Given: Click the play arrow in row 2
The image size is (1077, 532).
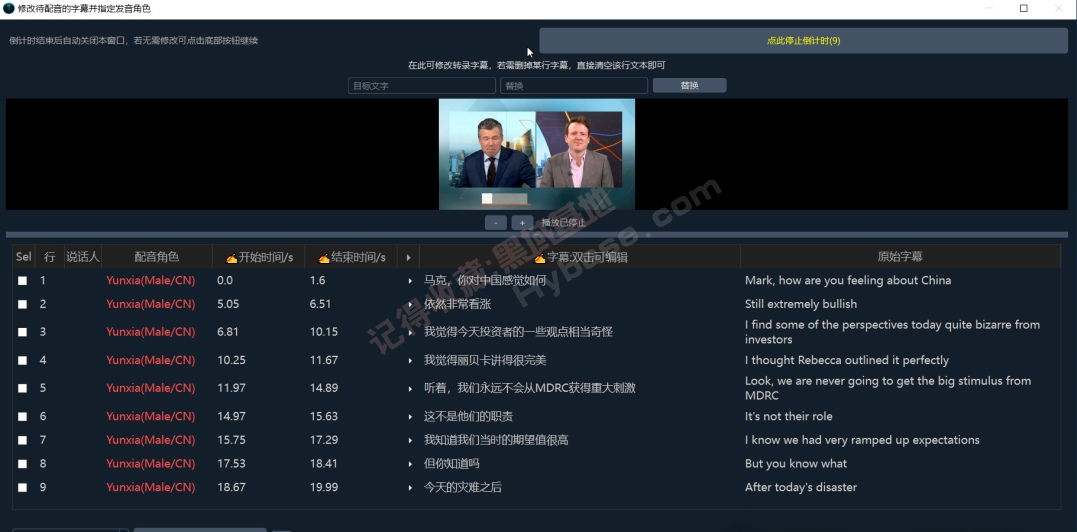Looking at the screenshot, I should (409, 304).
